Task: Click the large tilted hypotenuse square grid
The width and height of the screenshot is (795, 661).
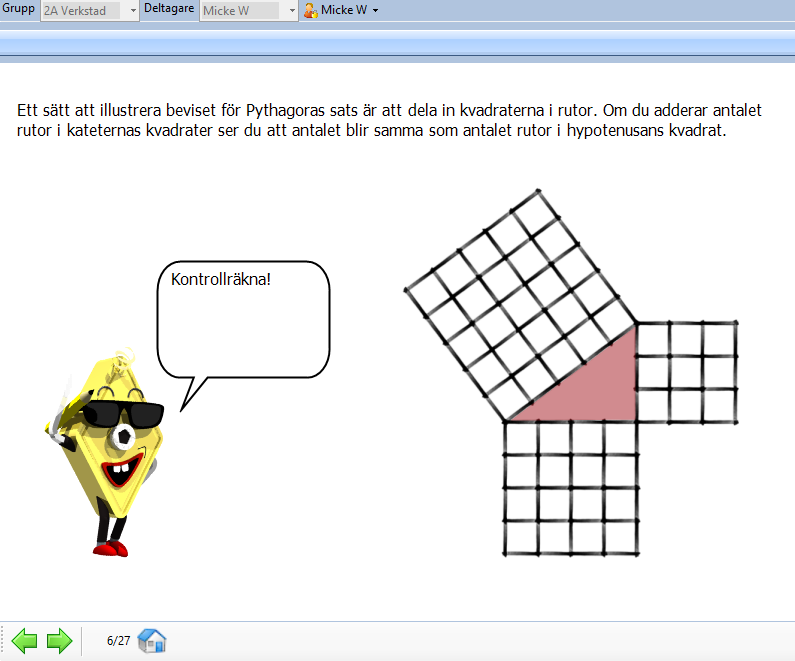Action: pos(520,306)
